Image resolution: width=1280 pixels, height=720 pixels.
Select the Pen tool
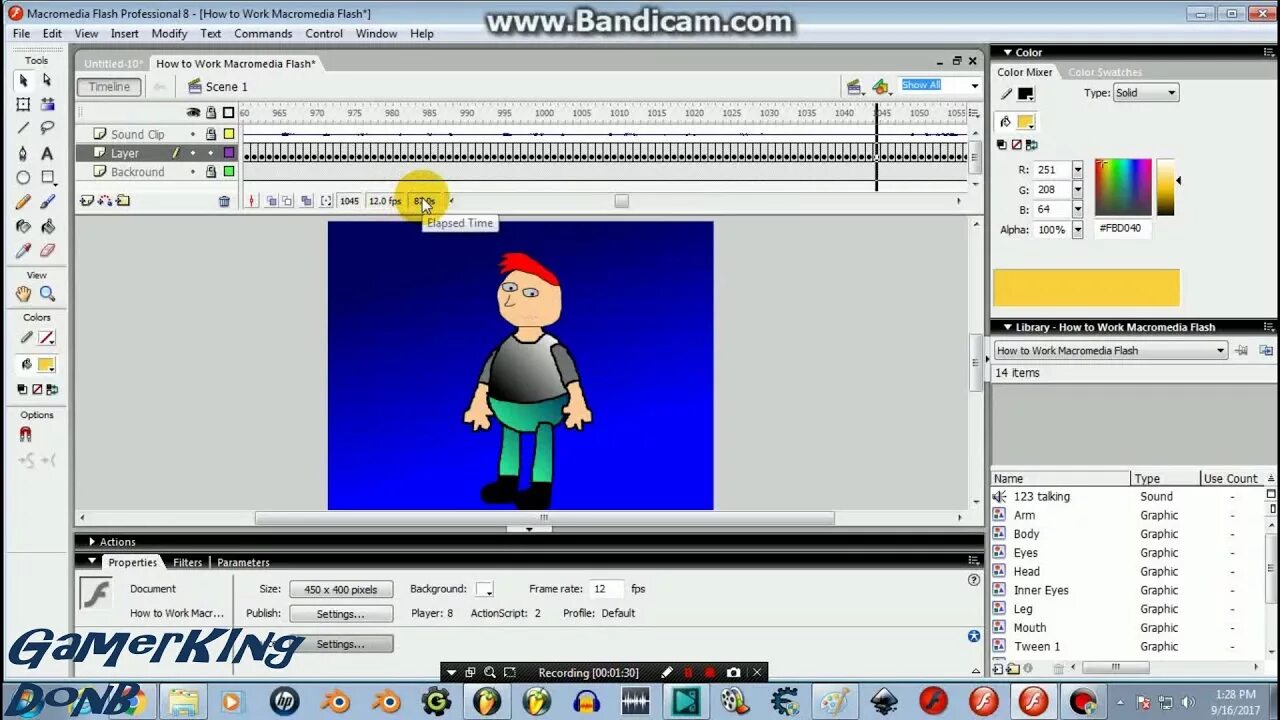[23, 153]
